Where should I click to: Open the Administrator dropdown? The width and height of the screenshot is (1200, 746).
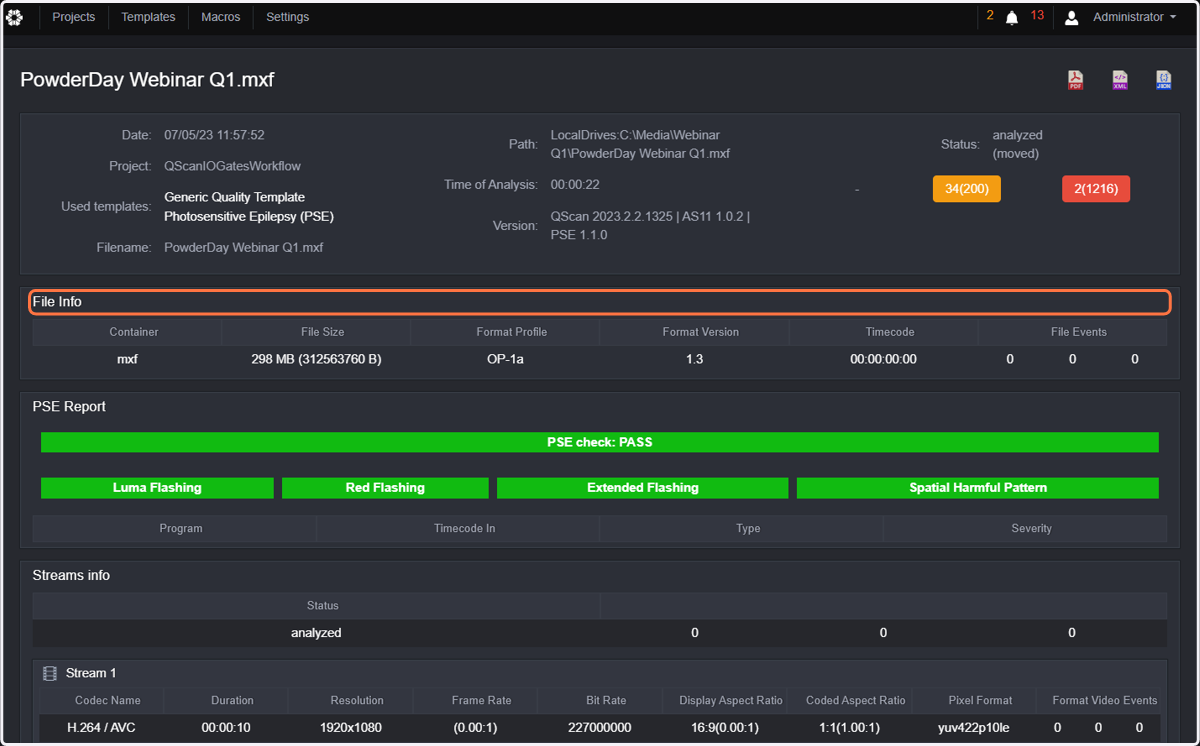pos(1135,17)
